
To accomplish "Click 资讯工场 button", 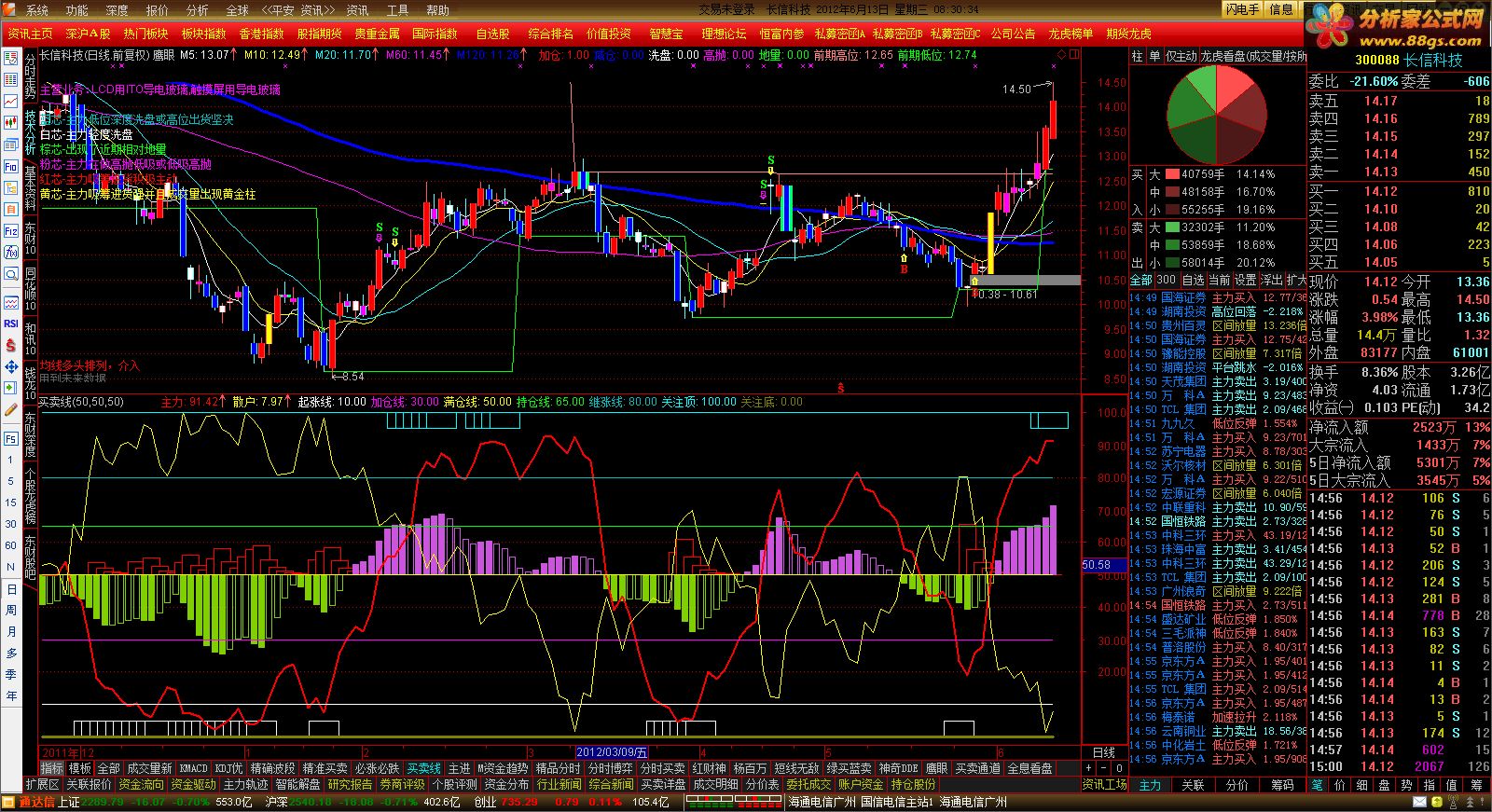I will (1104, 785).
